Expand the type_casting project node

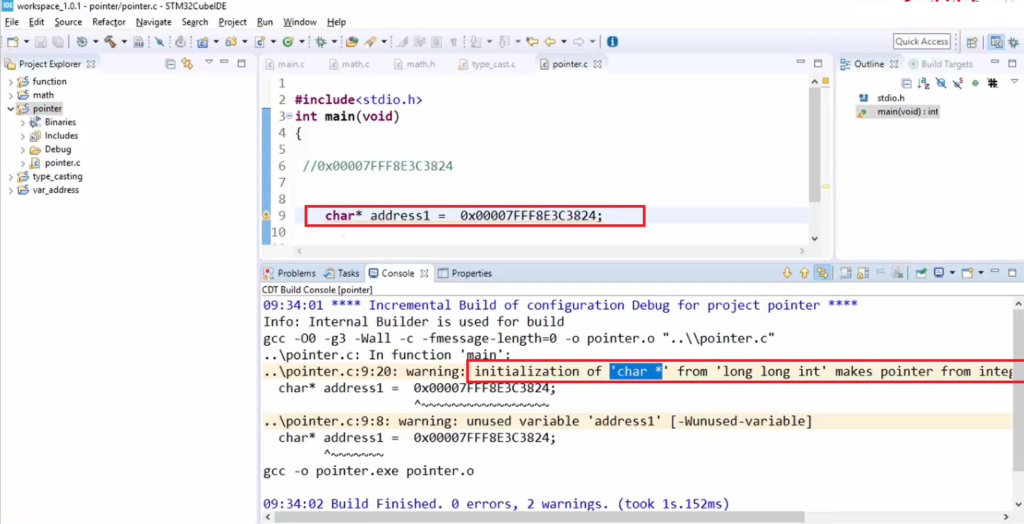10,176
